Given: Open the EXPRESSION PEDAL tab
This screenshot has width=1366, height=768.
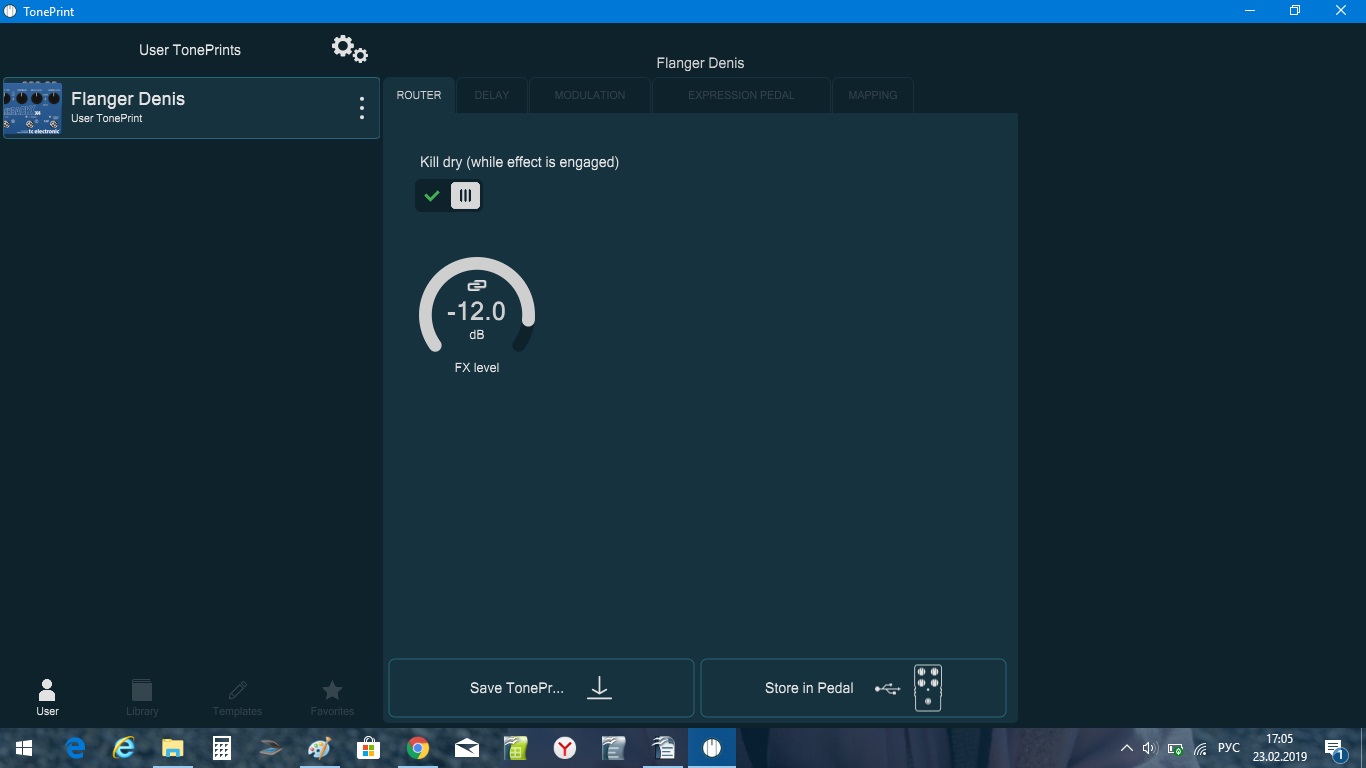Looking at the screenshot, I should tap(741, 95).
